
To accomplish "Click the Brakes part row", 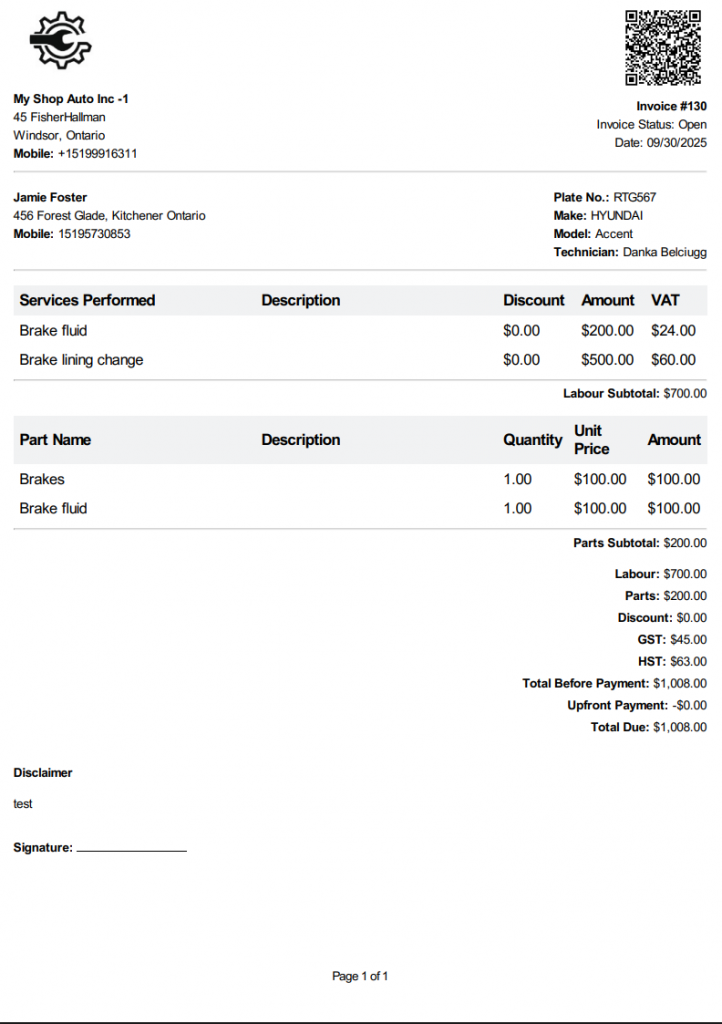I will coord(42,479).
